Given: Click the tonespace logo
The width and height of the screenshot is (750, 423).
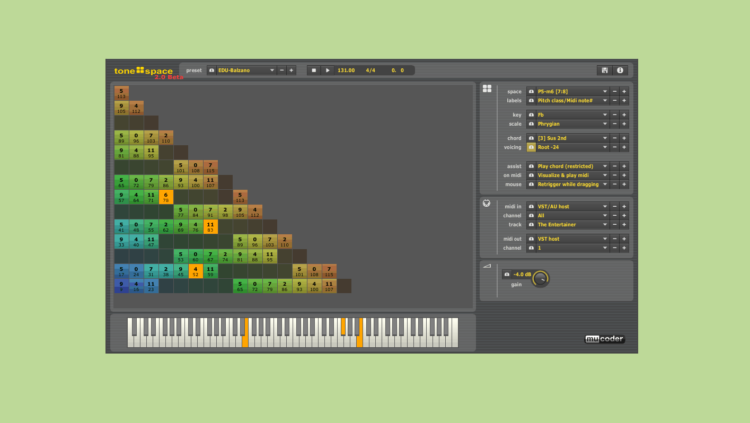Looking at the screenshot, I should coord(143,71).
